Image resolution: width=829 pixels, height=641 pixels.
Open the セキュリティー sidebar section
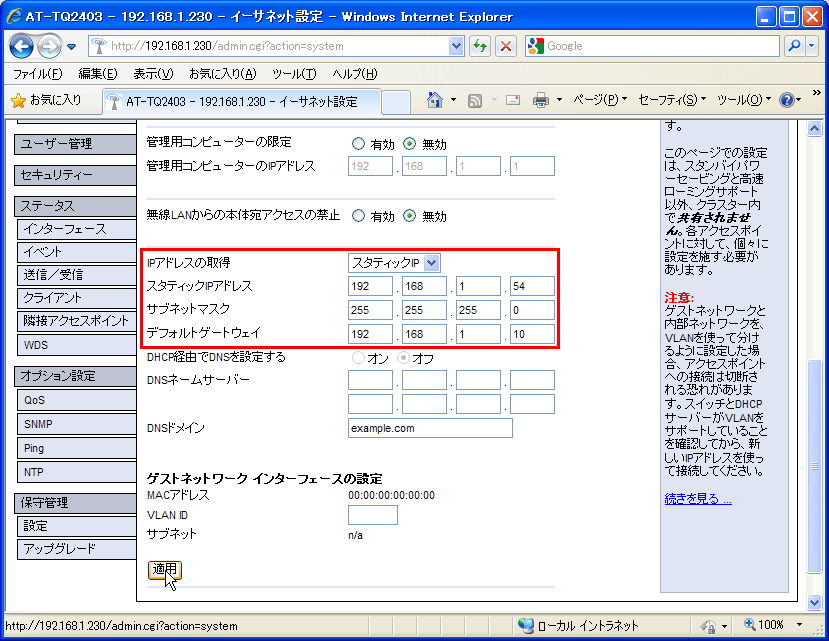(75, 175)
